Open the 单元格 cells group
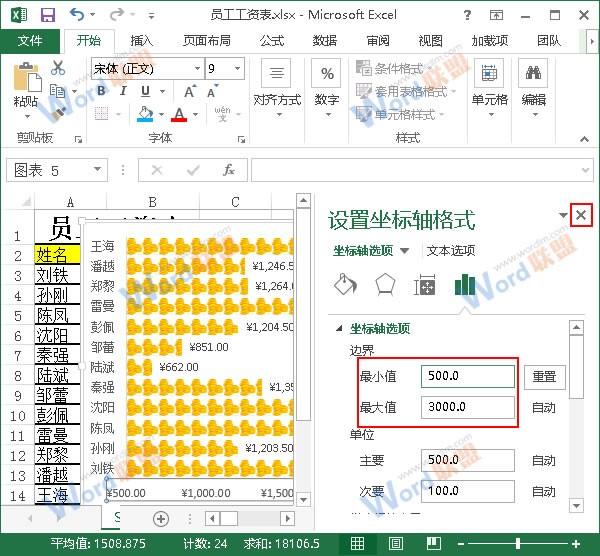 [x=489, y=88]
